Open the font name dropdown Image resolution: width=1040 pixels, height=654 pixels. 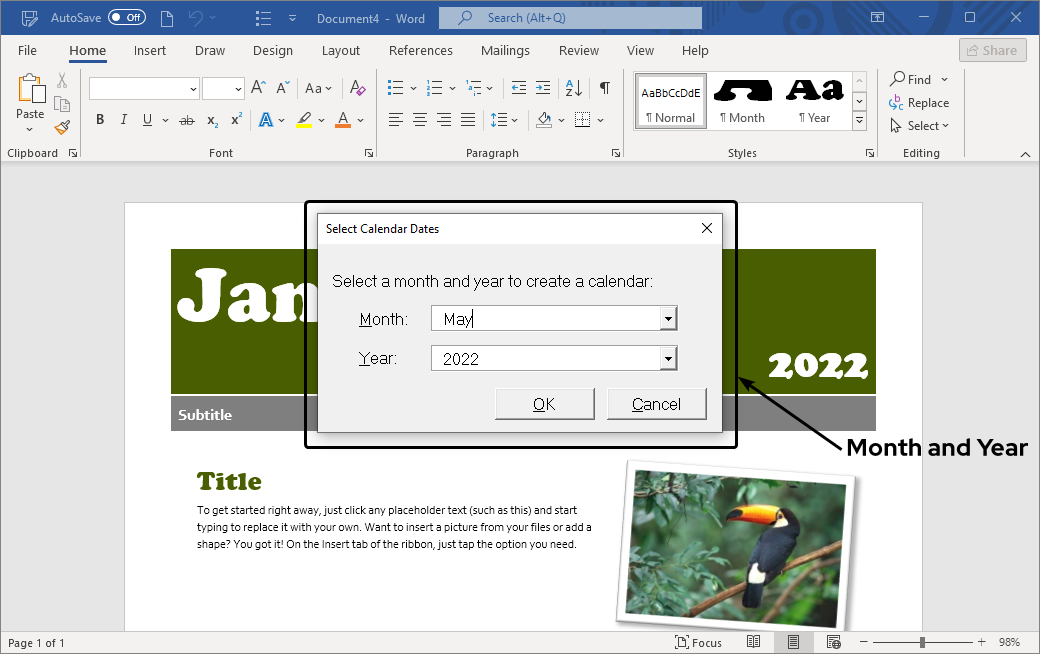click(x=193, y=89)
